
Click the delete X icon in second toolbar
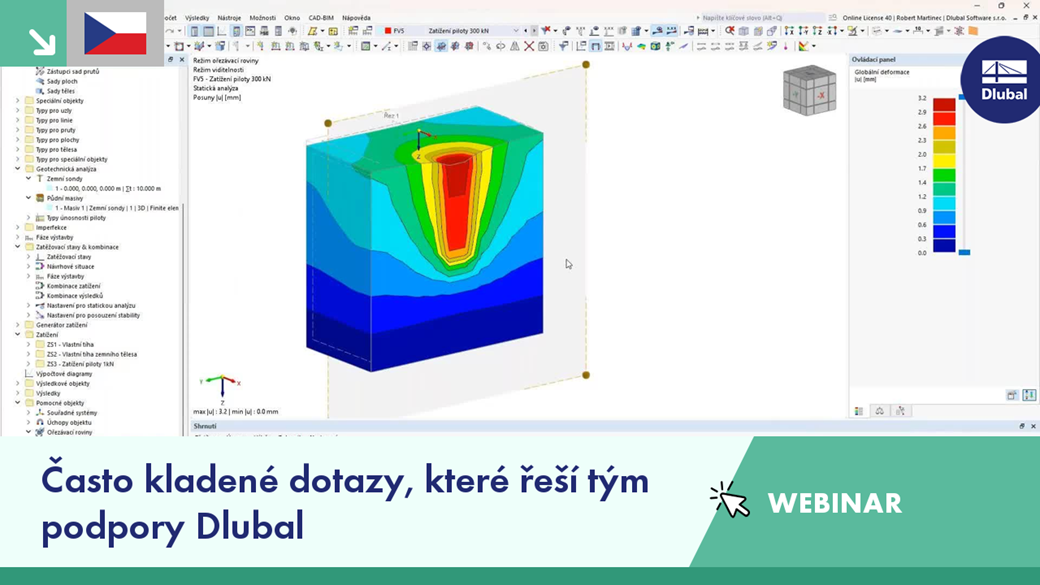click(529, 46)
